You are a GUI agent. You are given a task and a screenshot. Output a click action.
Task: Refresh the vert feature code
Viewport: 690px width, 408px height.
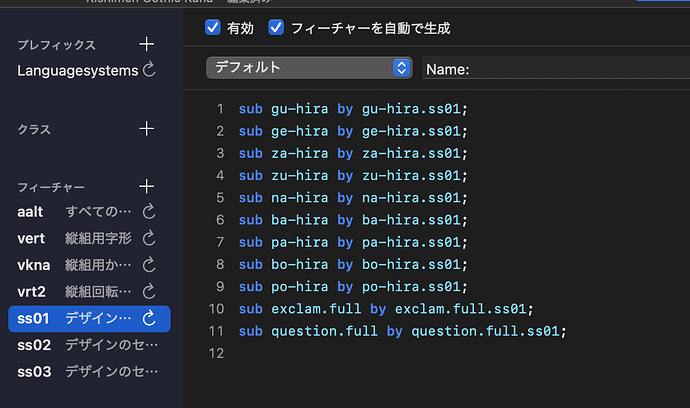pyautogui.click(x=150, y=238)
